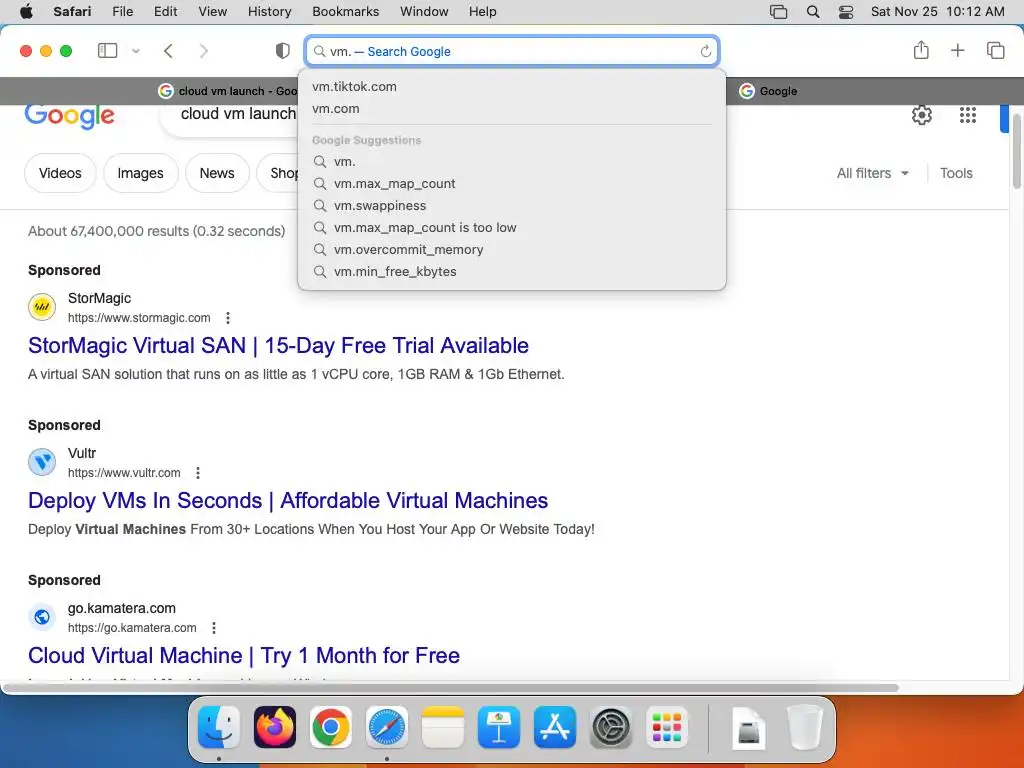
Task: Open App Store from the Dock
Action: tap(554, 727)
